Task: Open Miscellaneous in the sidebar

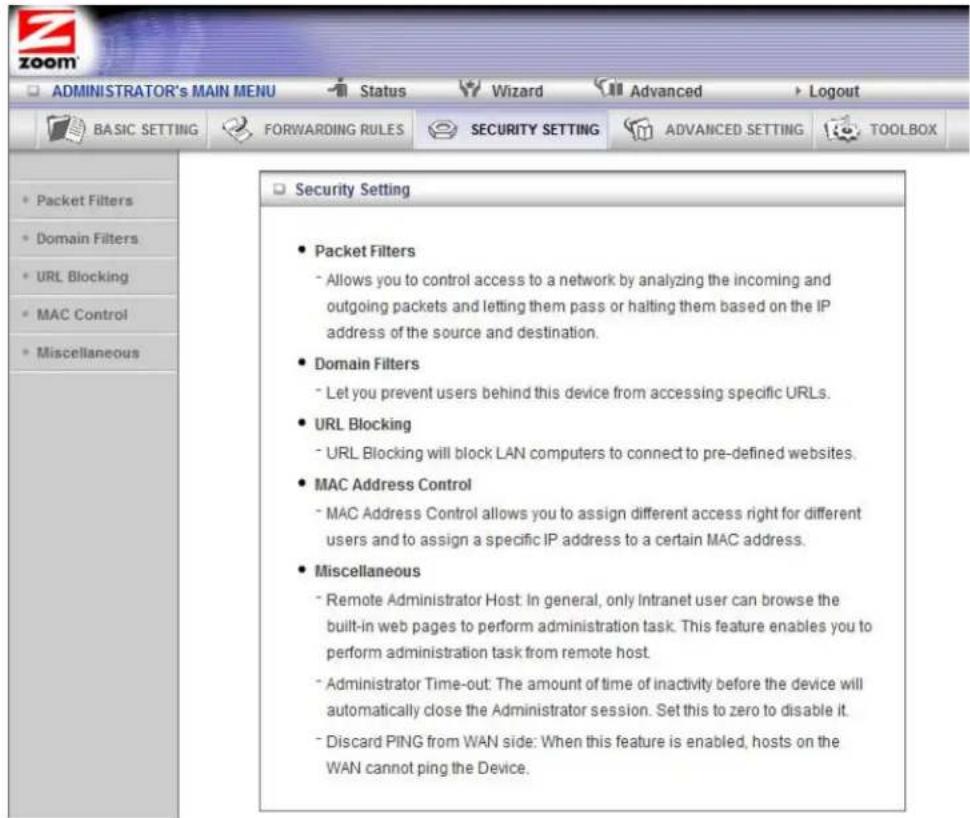Action: (x=88, y=353)
